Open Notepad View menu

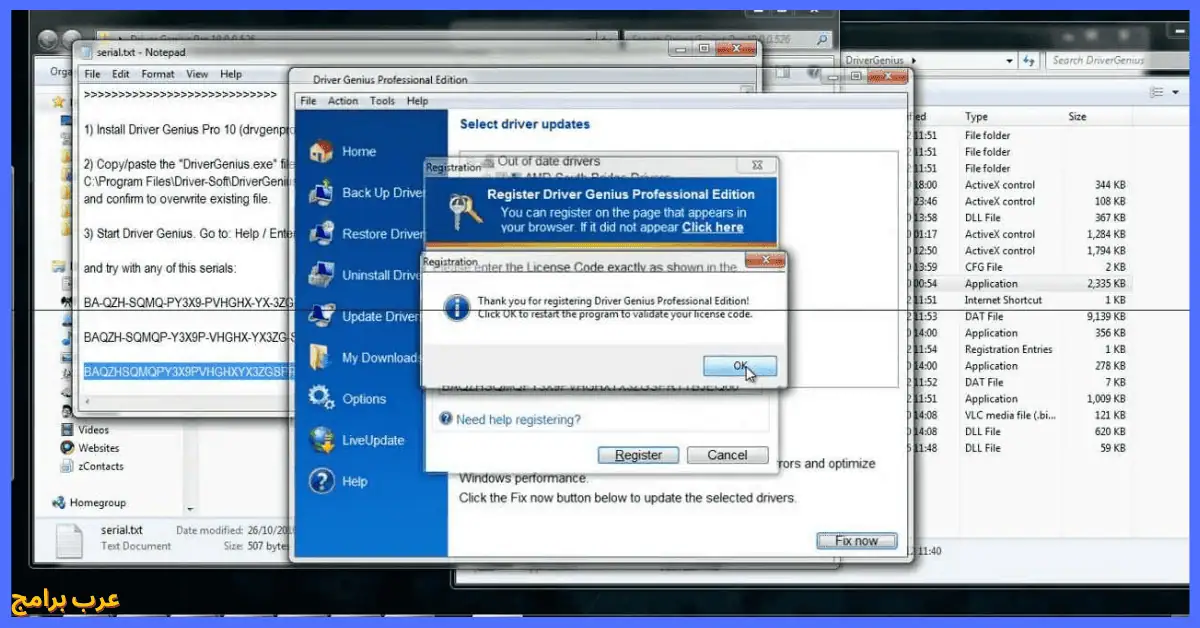point(197,74)
